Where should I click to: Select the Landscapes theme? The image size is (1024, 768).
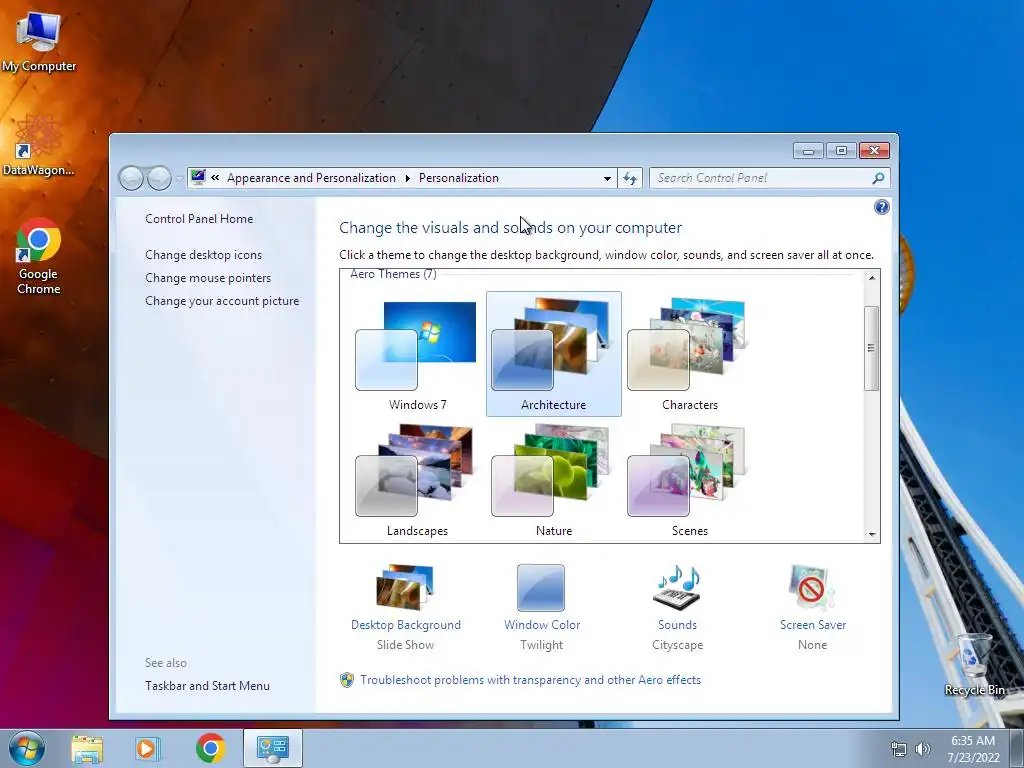click(417, 480)
